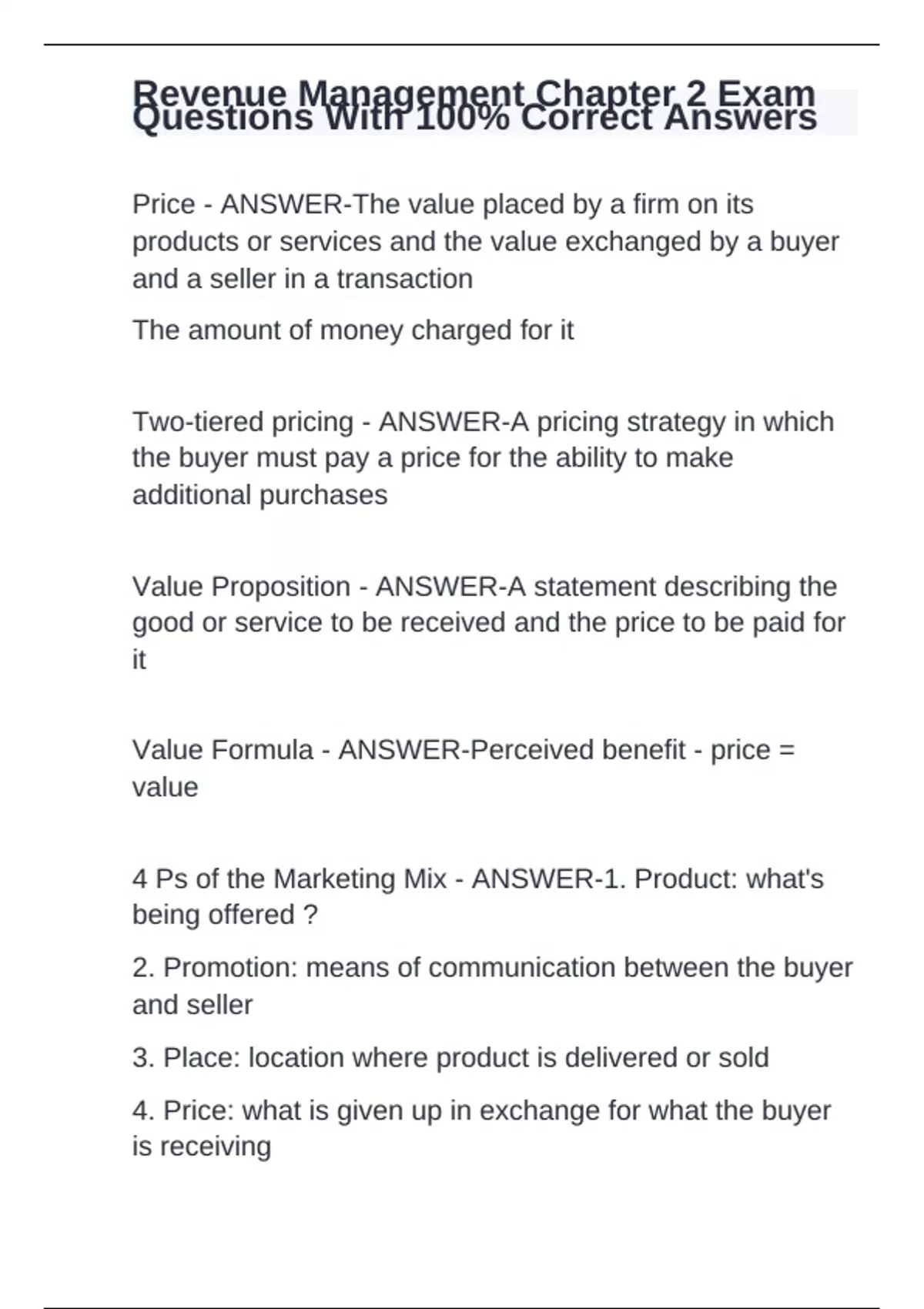
Task: Click the text 'is receiving' at the bottom
Action: coord(202,1147)
